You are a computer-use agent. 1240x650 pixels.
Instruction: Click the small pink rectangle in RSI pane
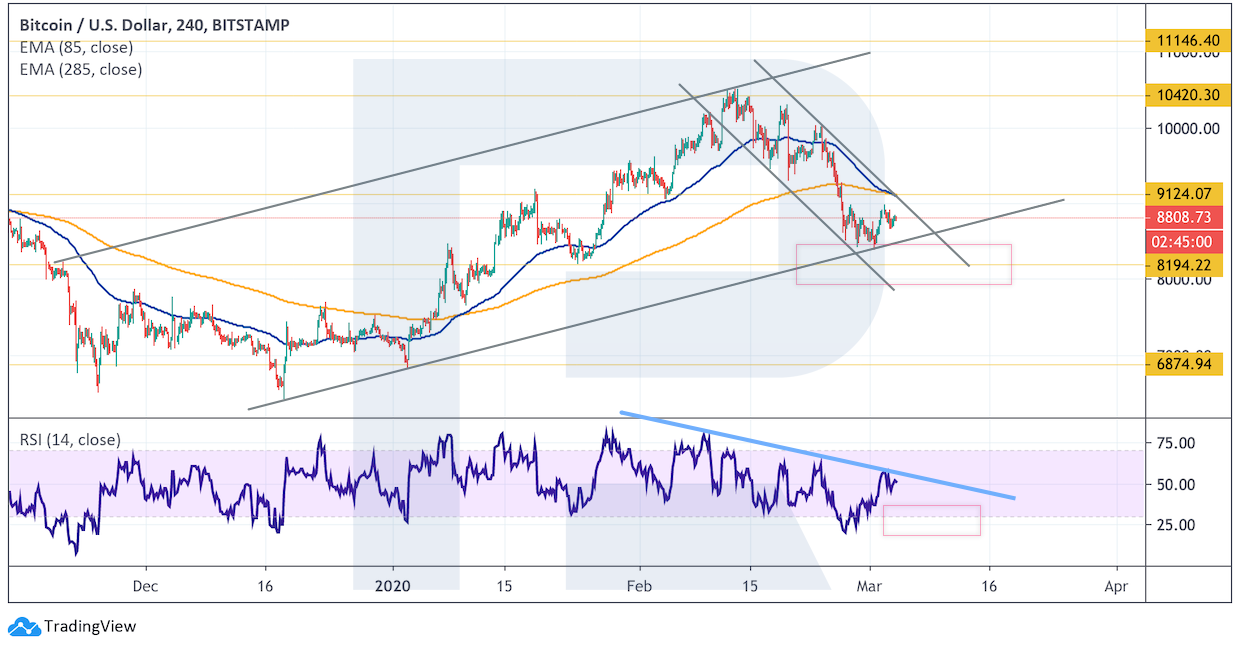click(x=931, y=520)
